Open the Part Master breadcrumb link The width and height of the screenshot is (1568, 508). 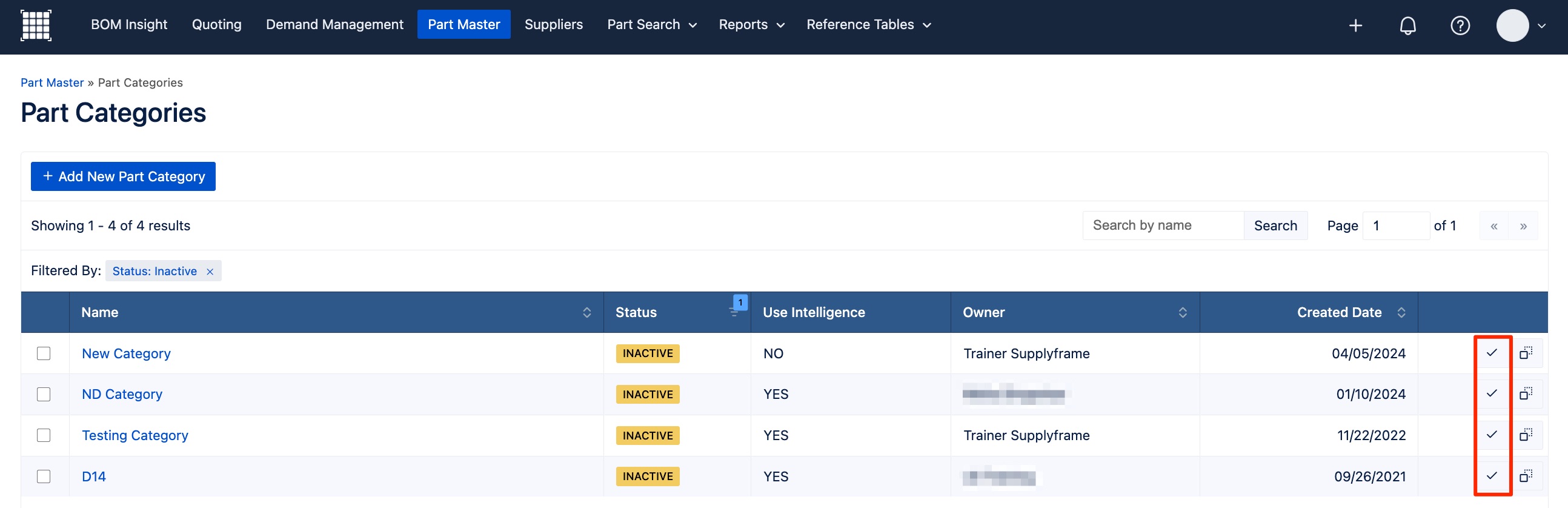point(52,83)
